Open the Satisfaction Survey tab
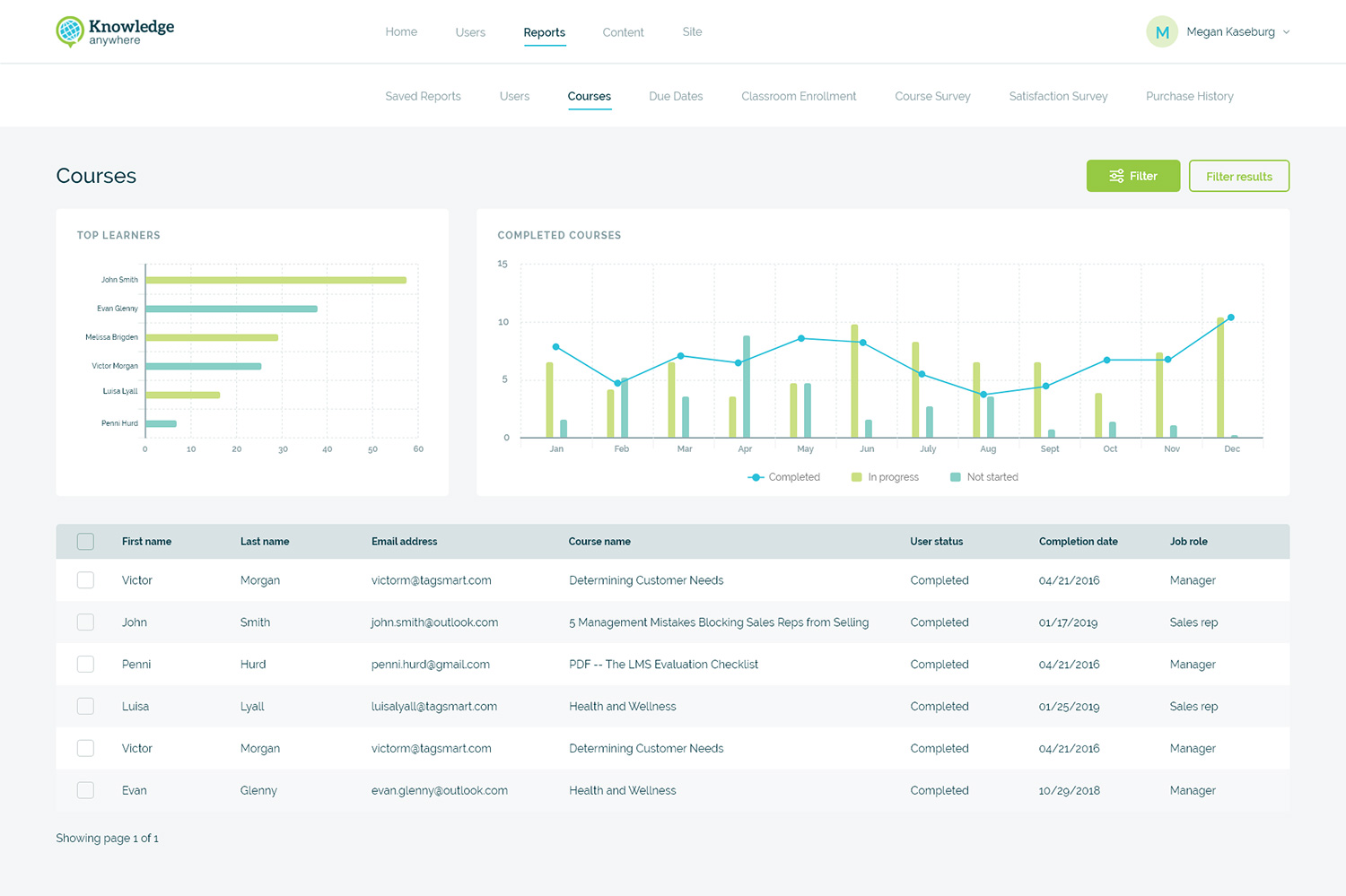The width and height of the screenshot is (1346, 896). (x=1058, y=97)
